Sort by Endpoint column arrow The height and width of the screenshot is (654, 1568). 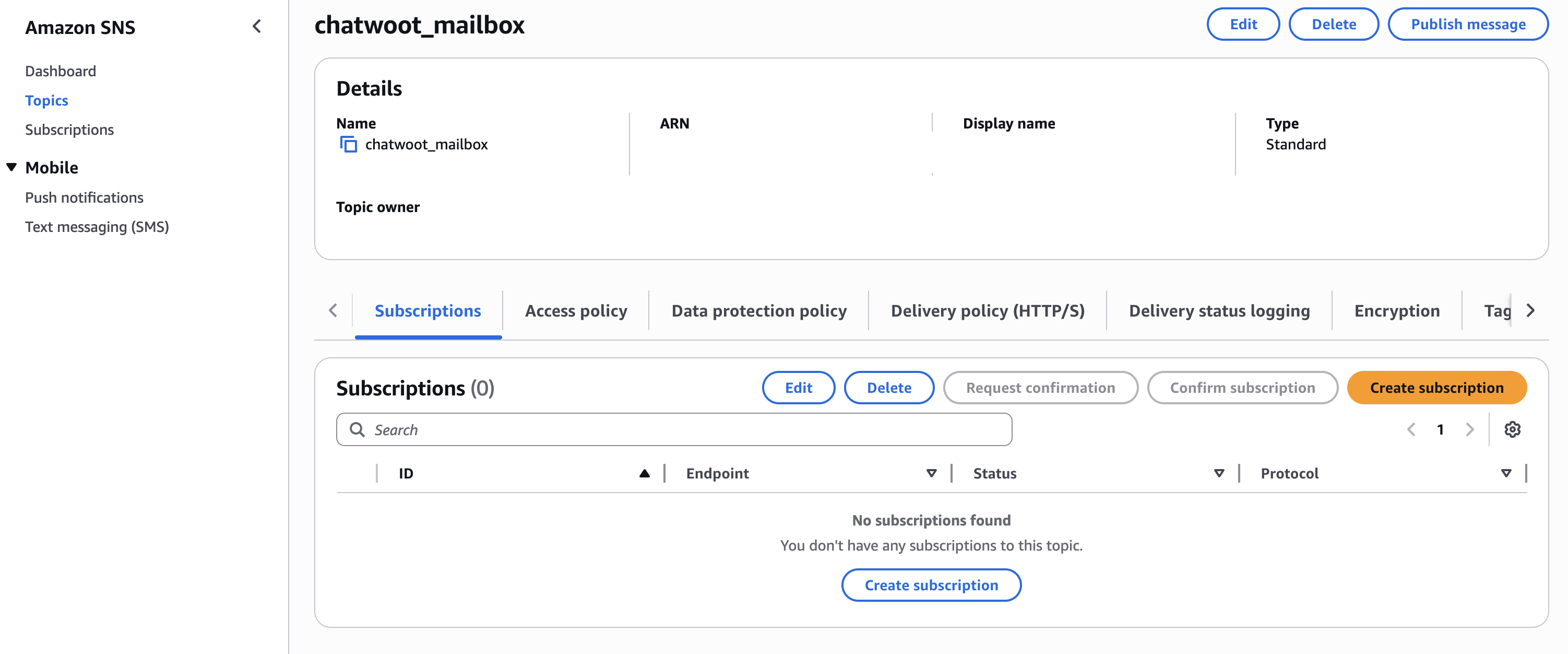(x=931, y=473)
